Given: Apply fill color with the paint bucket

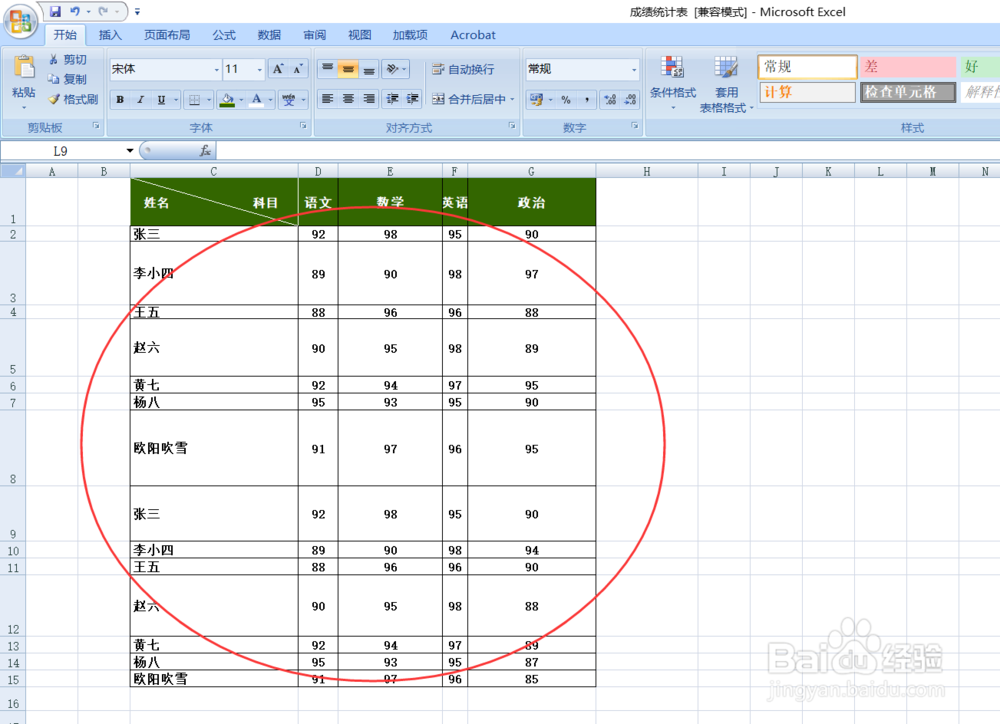Looking at the screenshot, I should pos(227,100).
